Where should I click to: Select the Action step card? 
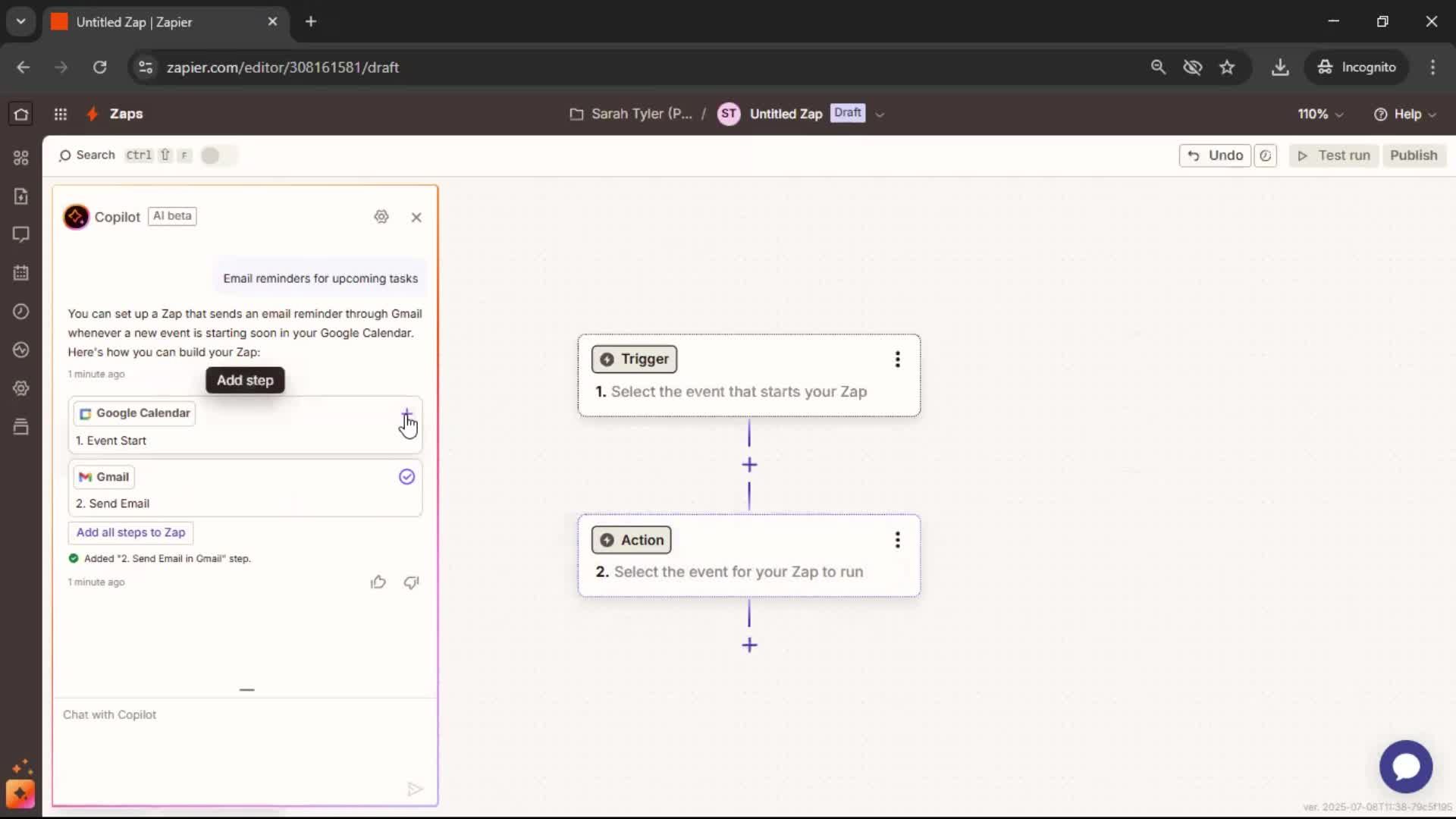point(749,556)
